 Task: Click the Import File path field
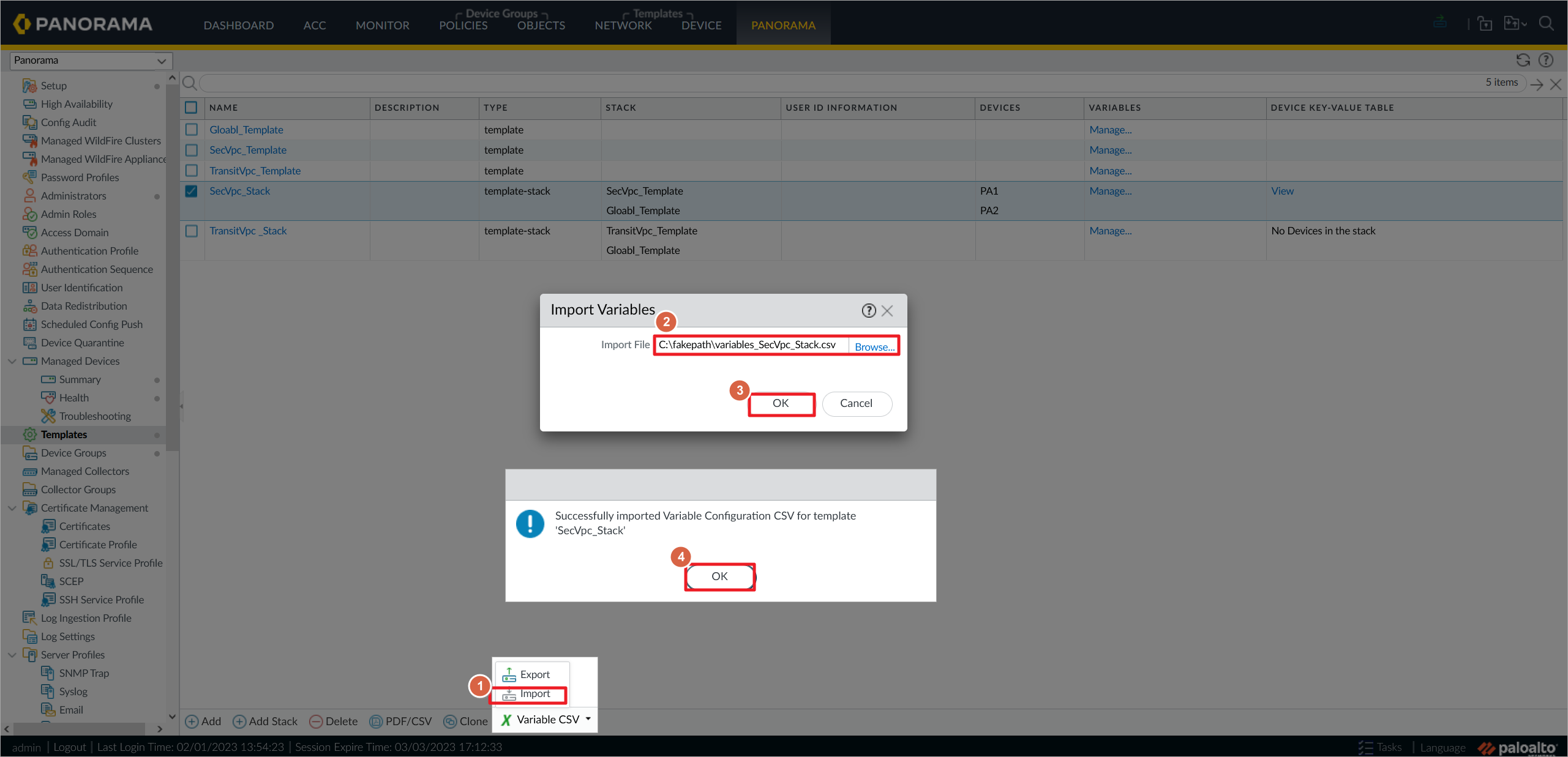pos(752,345)
